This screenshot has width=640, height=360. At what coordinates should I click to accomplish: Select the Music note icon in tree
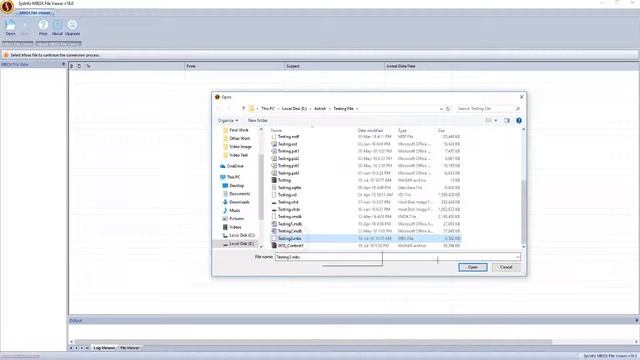pos(225,210)
